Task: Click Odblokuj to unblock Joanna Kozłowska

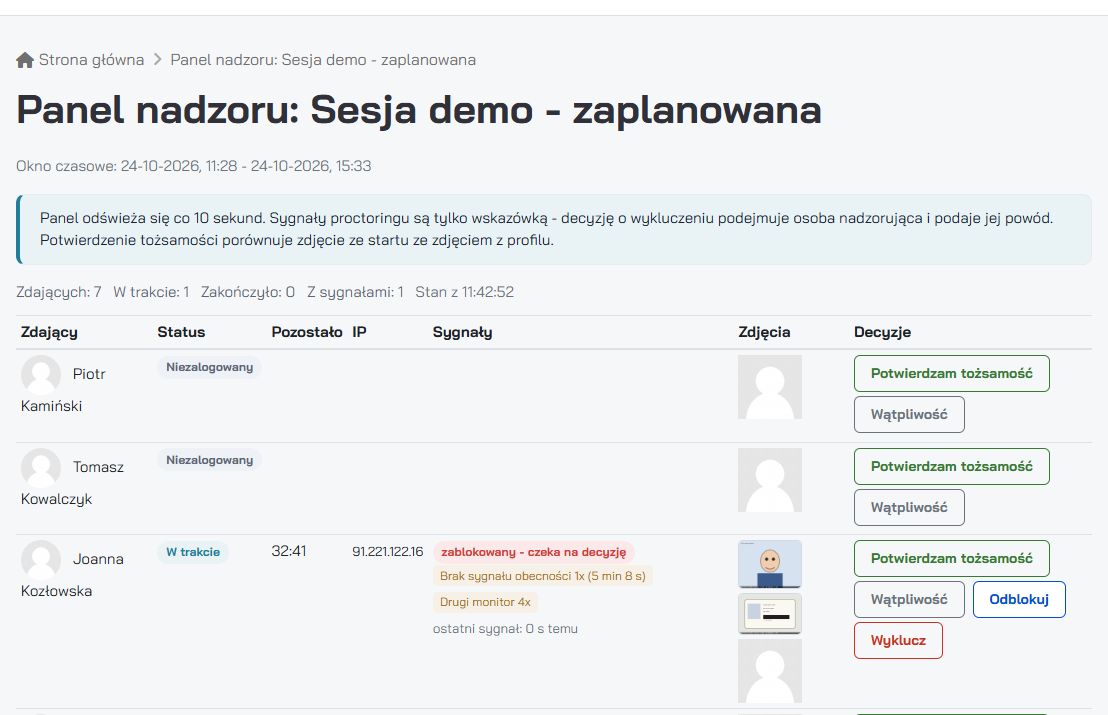Action: [1019, 599]
